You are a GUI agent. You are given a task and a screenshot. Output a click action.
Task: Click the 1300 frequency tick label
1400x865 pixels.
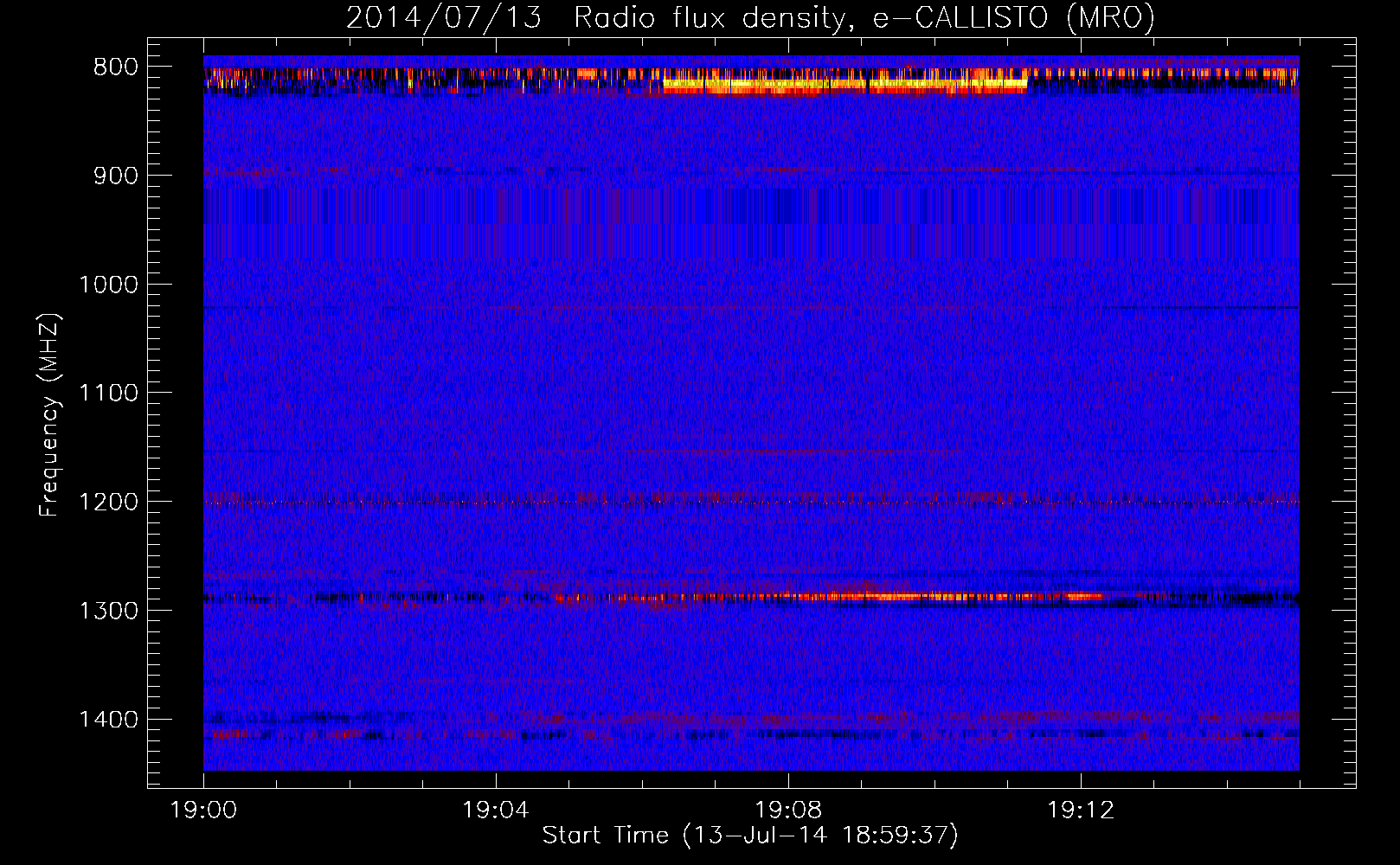click(108, 611)
